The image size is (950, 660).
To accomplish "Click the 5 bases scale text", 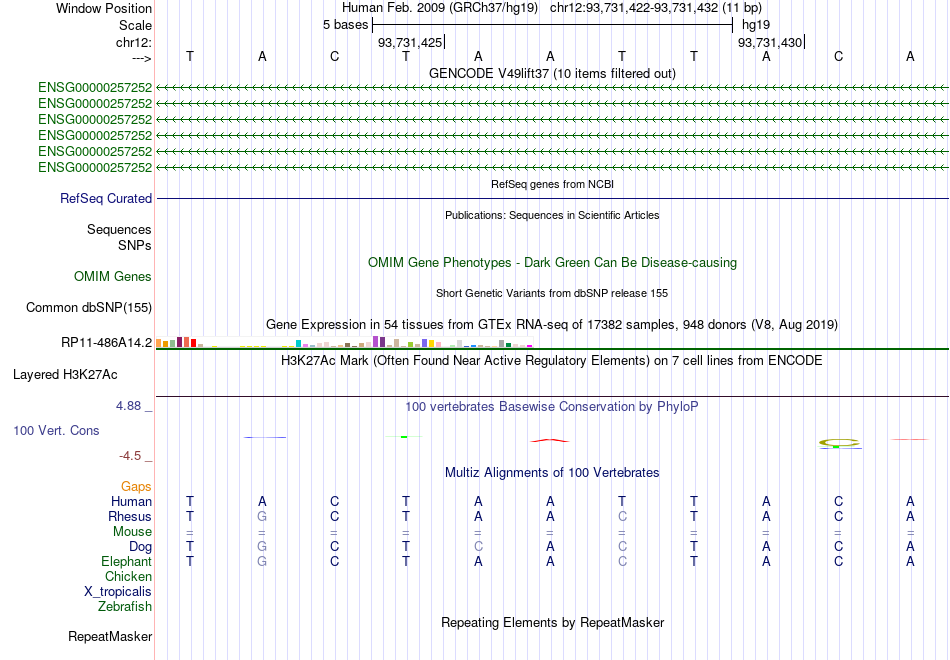I will [345, 25].
